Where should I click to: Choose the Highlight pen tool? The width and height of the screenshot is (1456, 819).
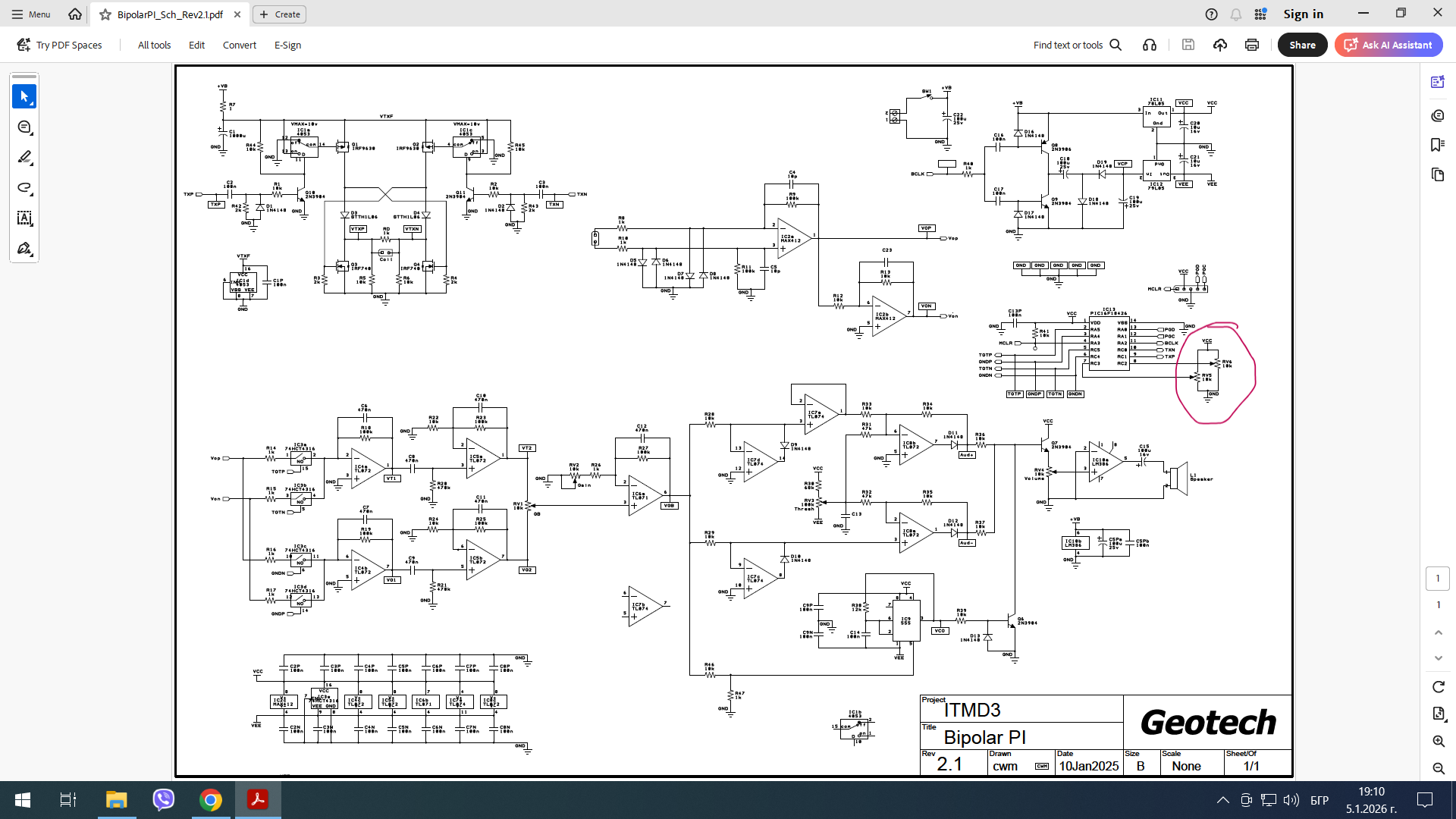pos(24,157)
